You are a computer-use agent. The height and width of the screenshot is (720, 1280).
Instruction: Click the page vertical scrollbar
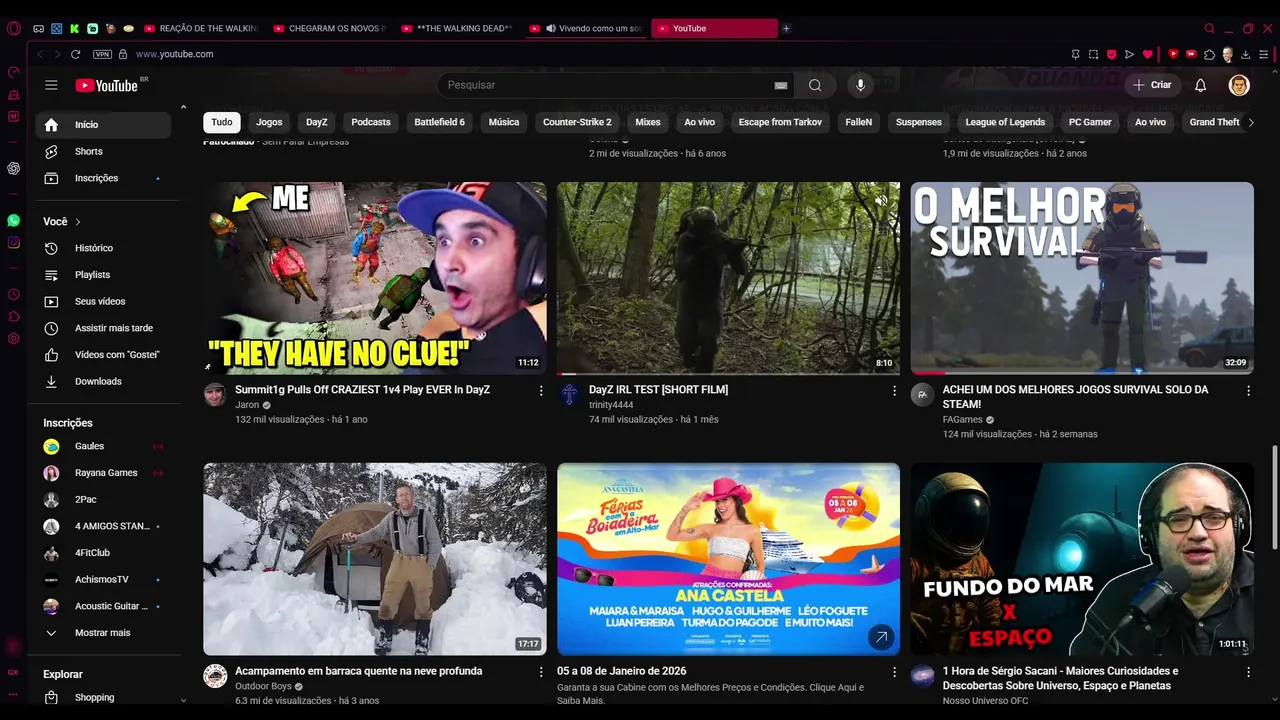pyautogui.click(x=1275, y=497)
